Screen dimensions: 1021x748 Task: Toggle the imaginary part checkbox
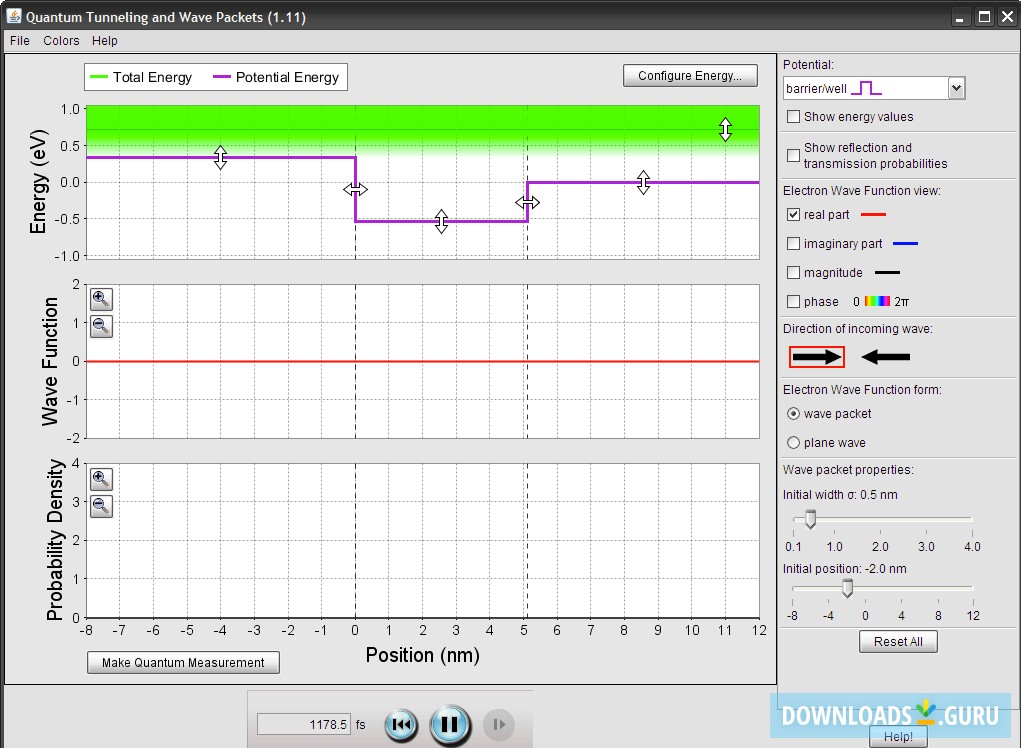tap(793, 243)
